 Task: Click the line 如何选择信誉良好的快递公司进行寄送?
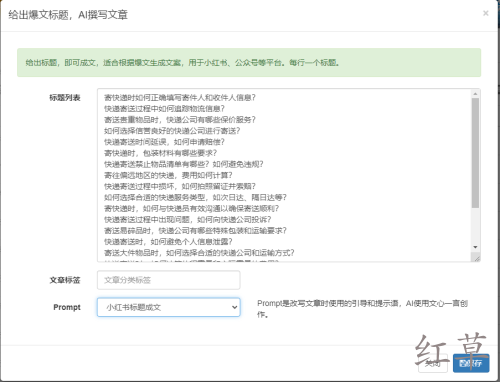(x=172, y=131)
